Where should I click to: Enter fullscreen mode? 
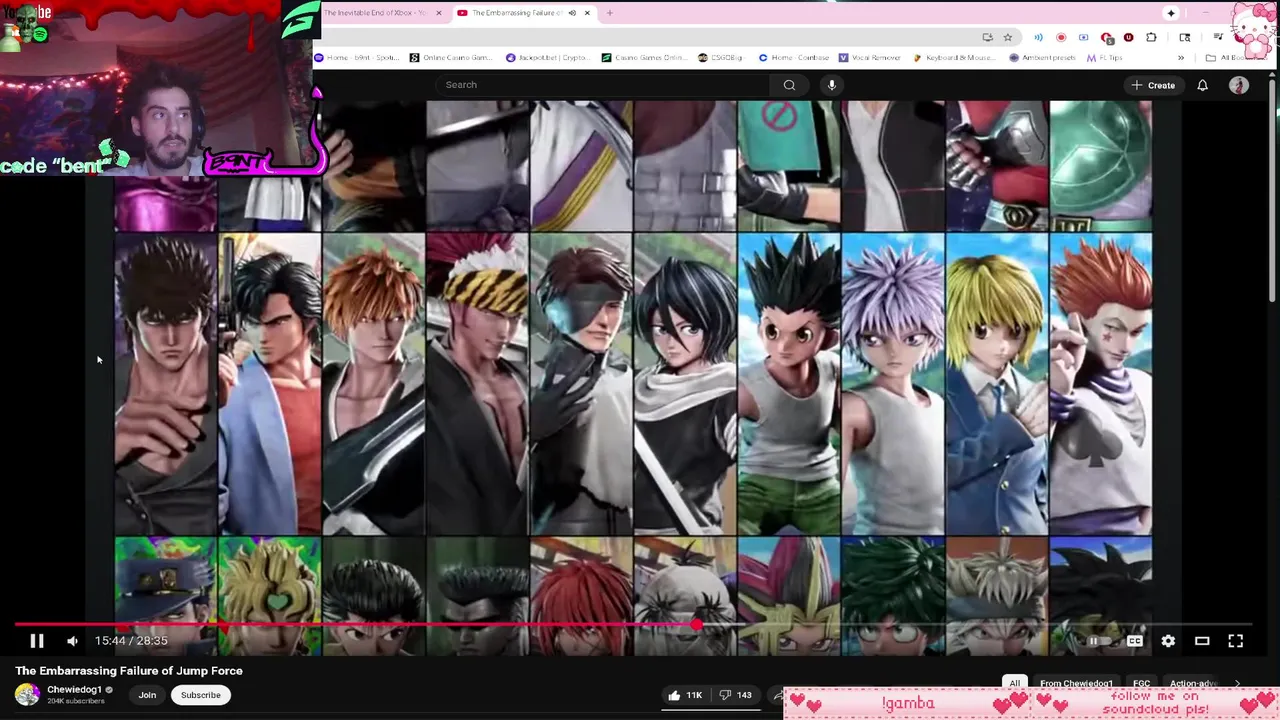[1236, 641]
